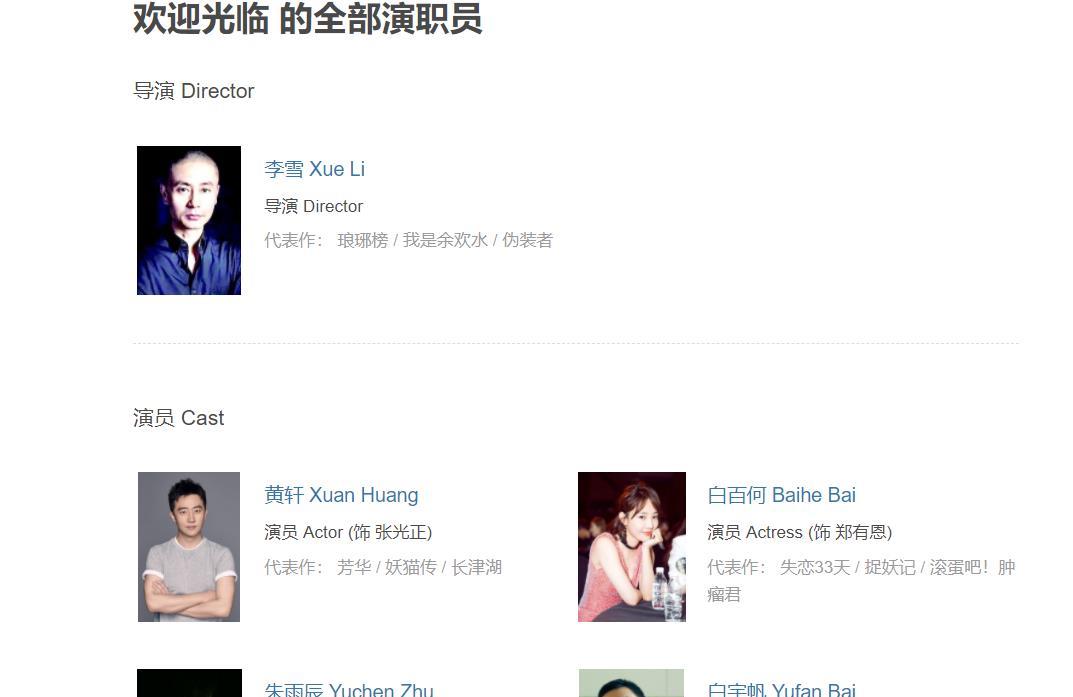The height and width of the screenshot is (697, 1073).
Task: Open the 芳华 film link
Action: click(x=354, y=567)
